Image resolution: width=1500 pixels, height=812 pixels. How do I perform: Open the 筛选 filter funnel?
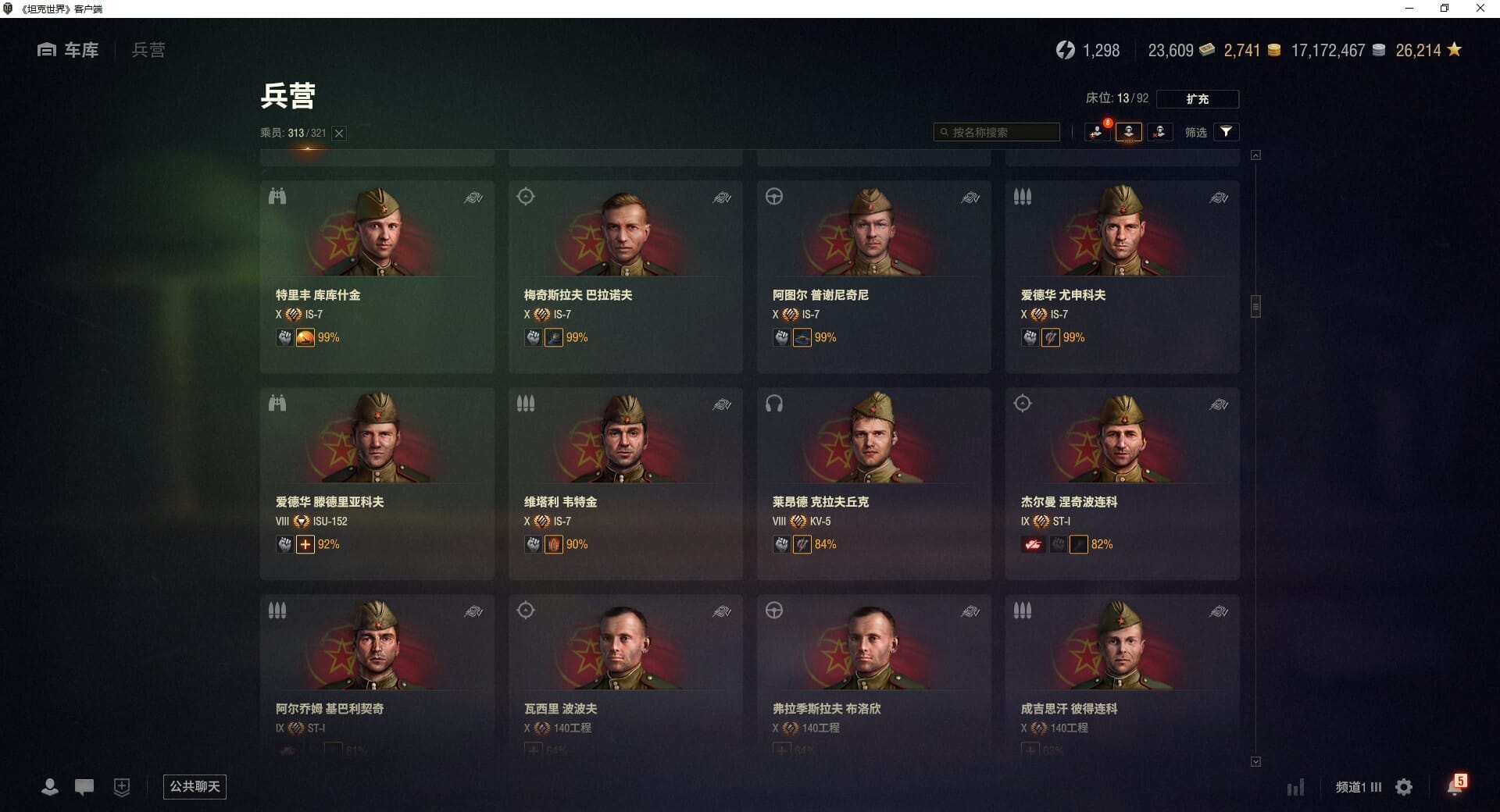coord(1226,132)
